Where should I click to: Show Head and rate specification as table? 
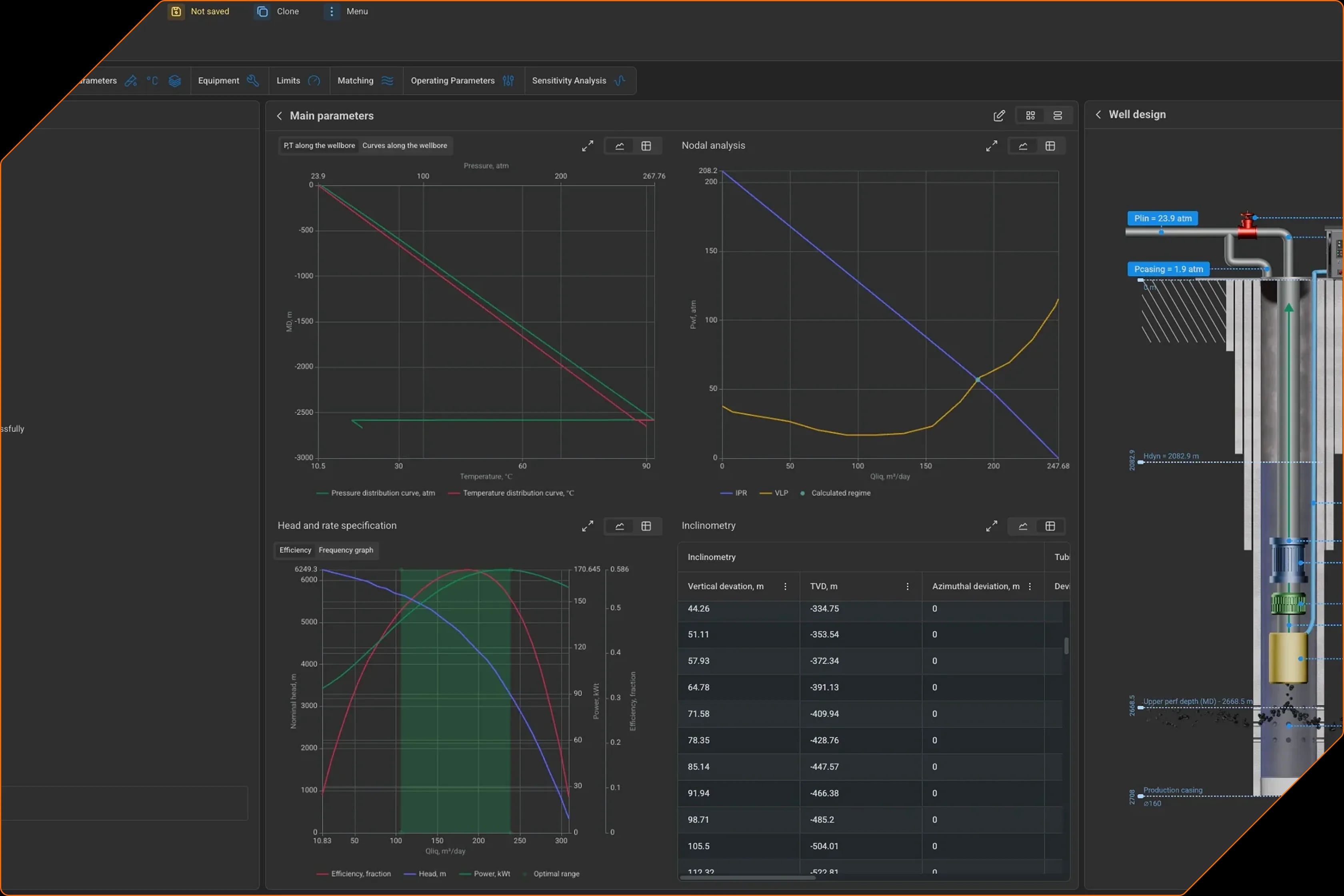click(x=646, y=526)
